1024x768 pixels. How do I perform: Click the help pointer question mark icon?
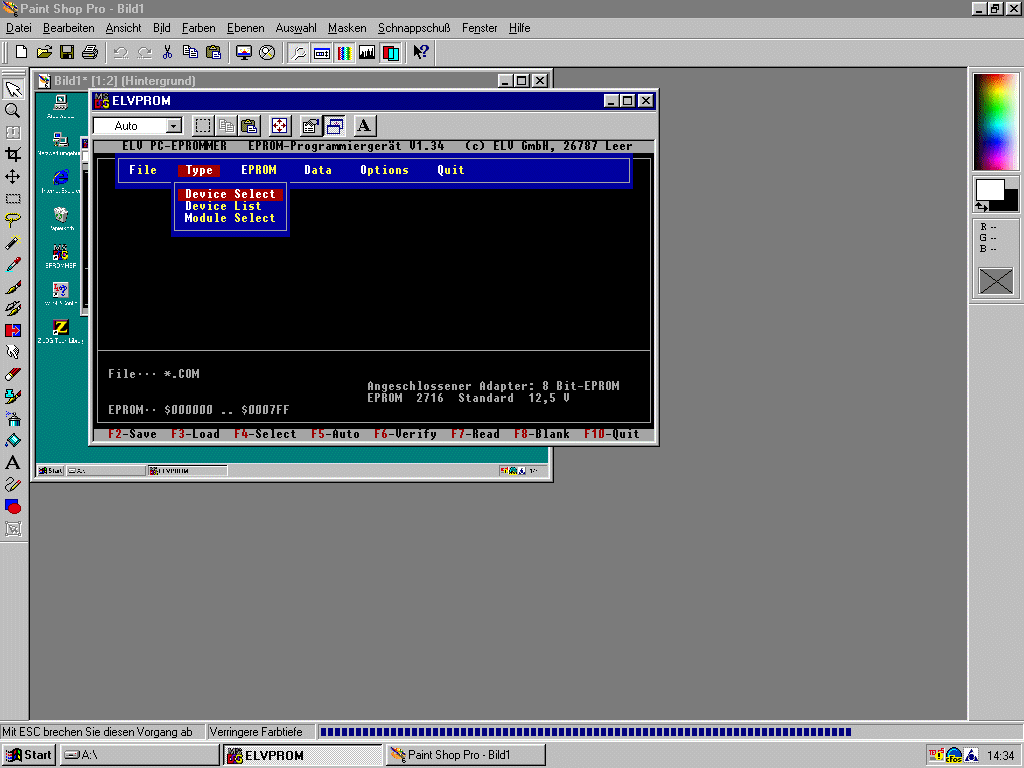(x=421, y=52)
